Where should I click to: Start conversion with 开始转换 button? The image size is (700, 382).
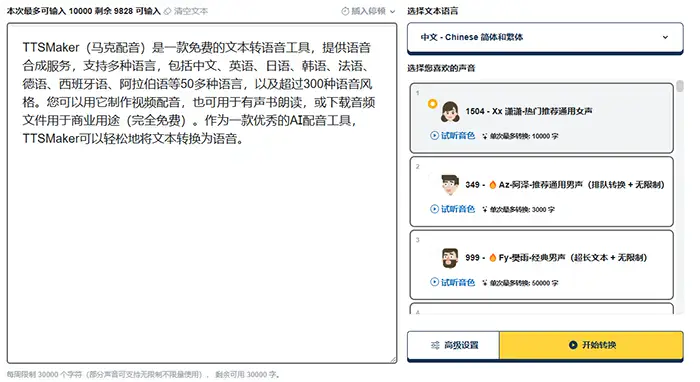tap(592, 345)
